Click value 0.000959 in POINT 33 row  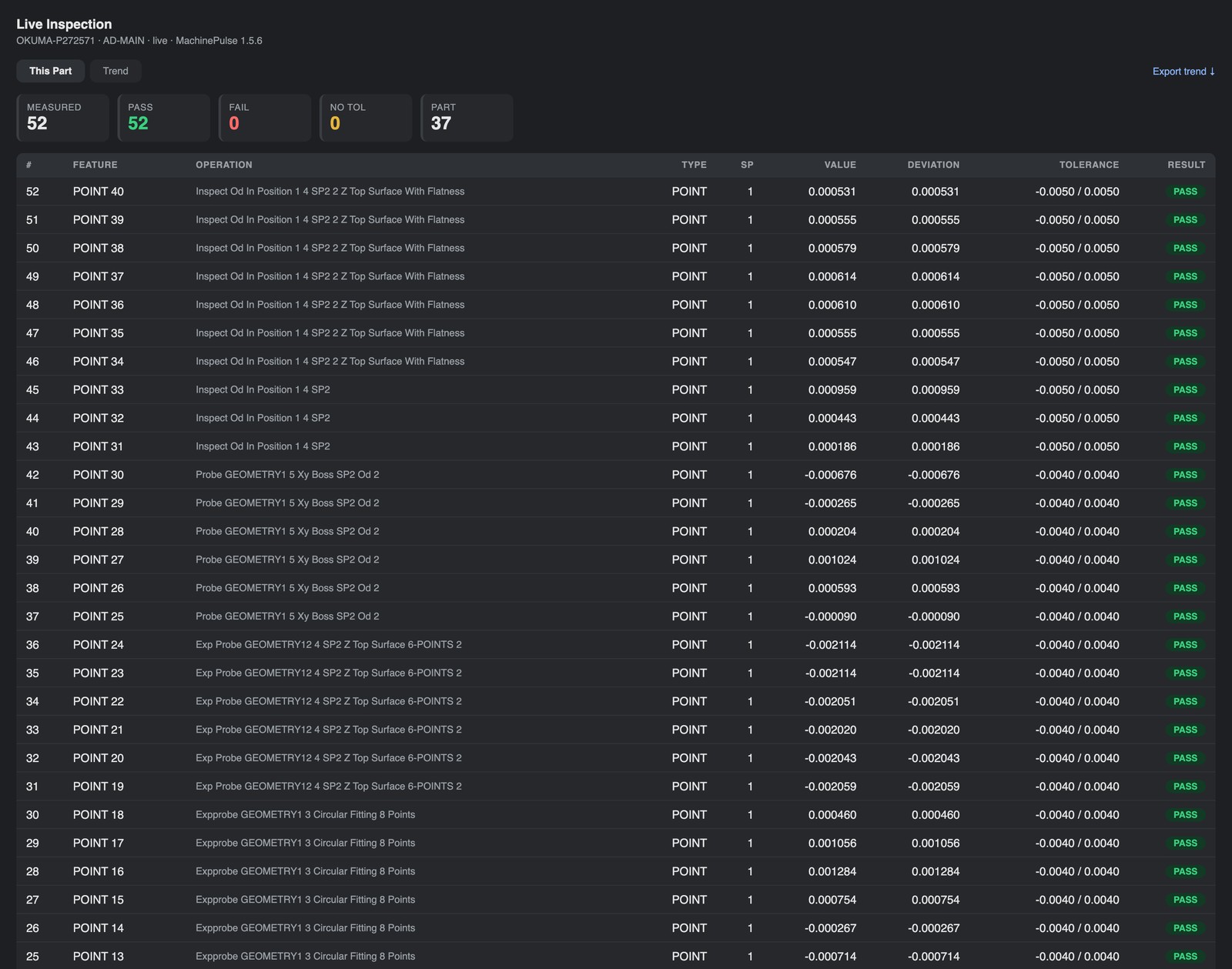click(832, 390)
